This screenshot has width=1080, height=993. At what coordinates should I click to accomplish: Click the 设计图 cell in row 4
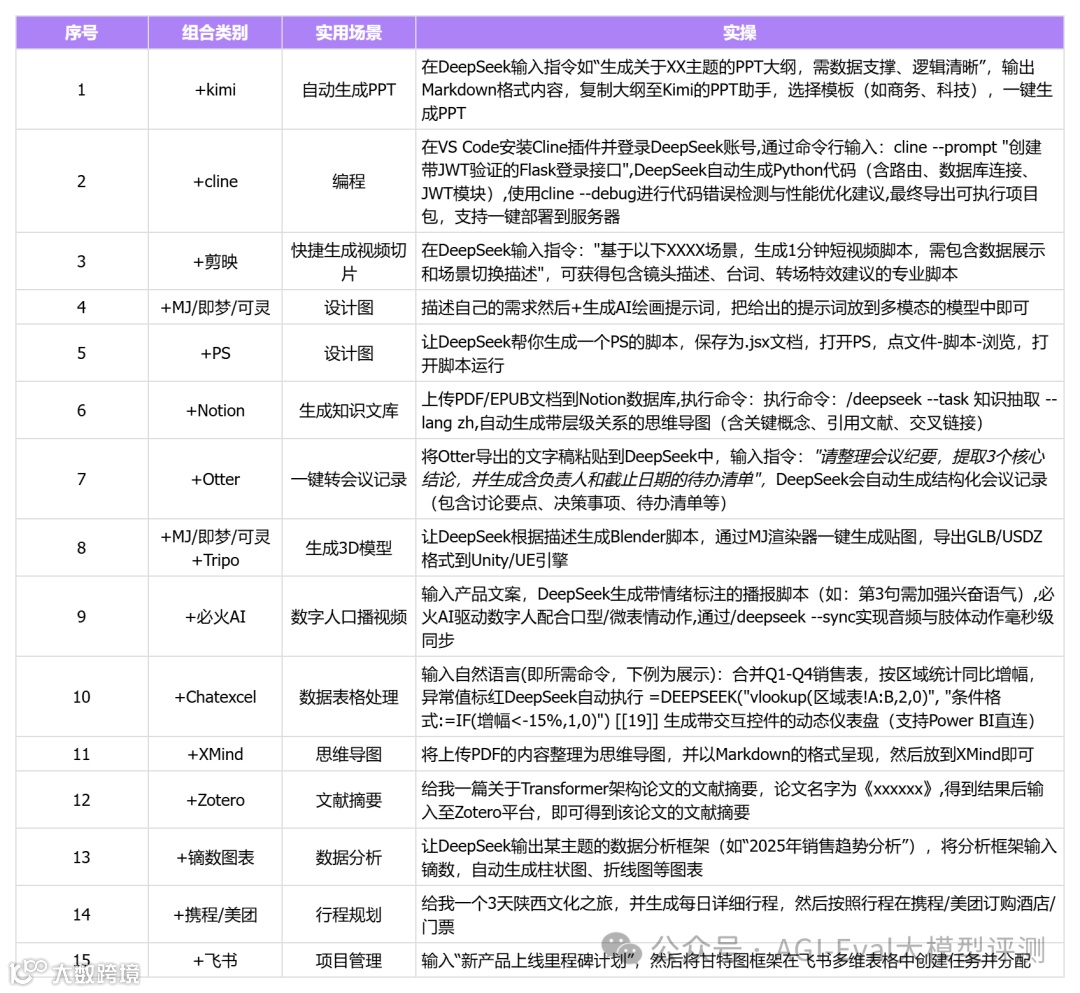[349, 307]
